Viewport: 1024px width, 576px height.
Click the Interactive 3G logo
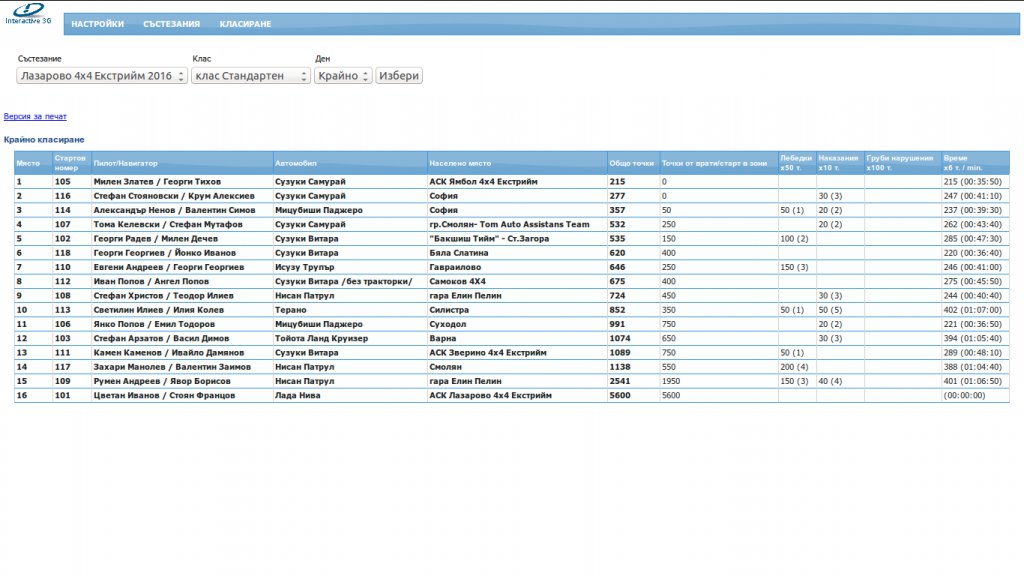pyautogui.click(x=29, y=14)
